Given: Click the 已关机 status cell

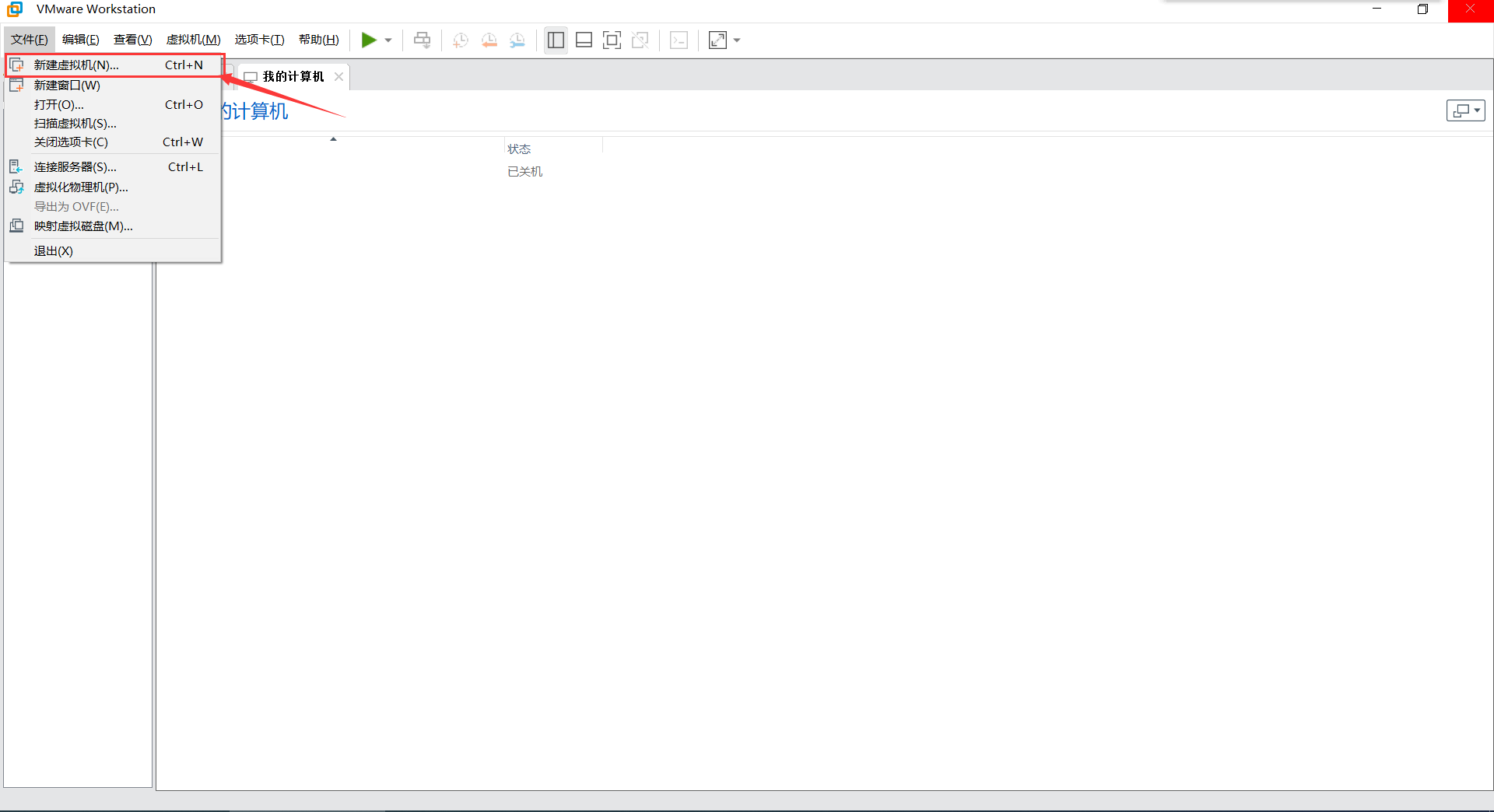Looking at the screenshot, I should coord(525,171).
